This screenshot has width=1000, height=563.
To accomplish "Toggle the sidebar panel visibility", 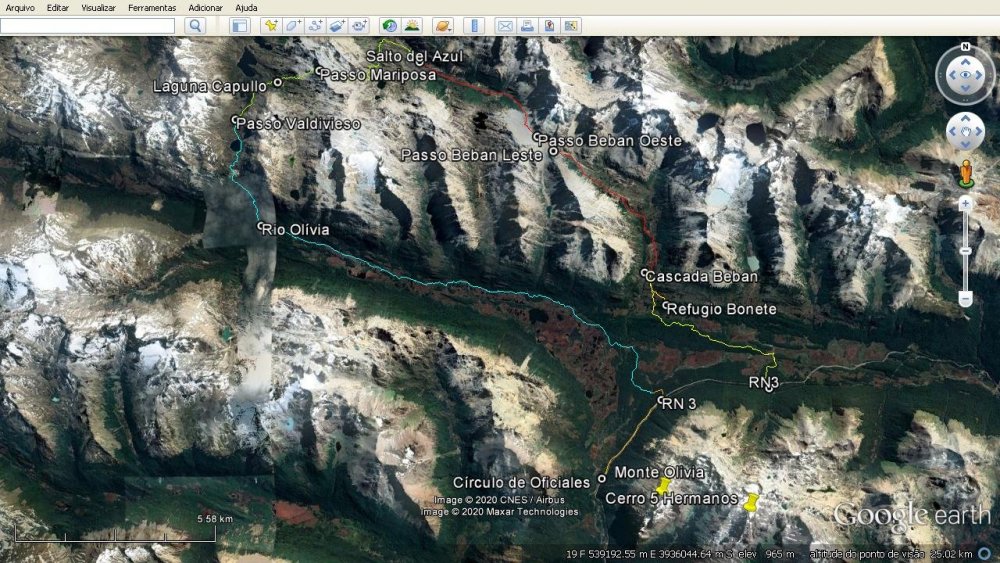I will pos(239,26).
